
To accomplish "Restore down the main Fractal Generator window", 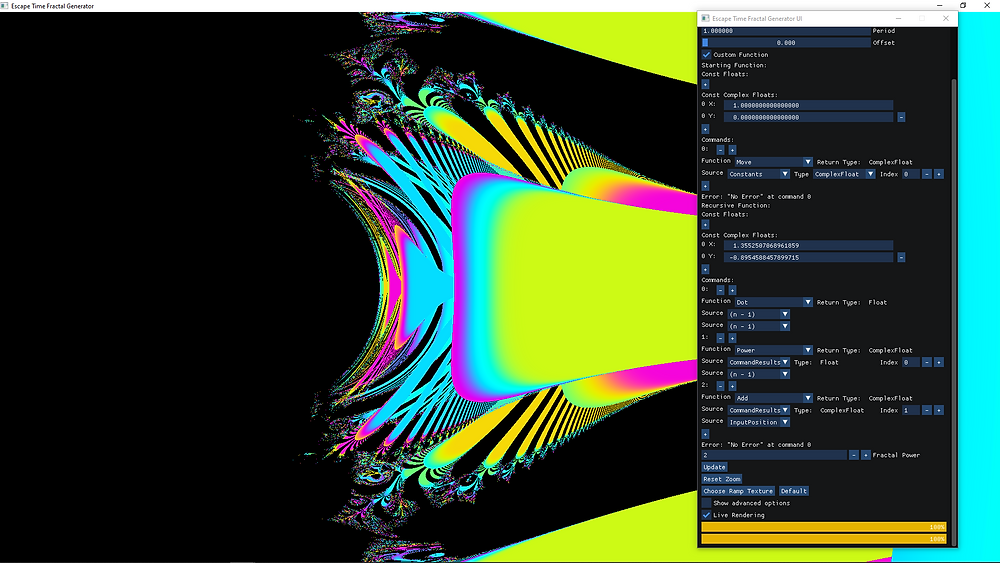I will pyautogui.click(x=963, y=5).
